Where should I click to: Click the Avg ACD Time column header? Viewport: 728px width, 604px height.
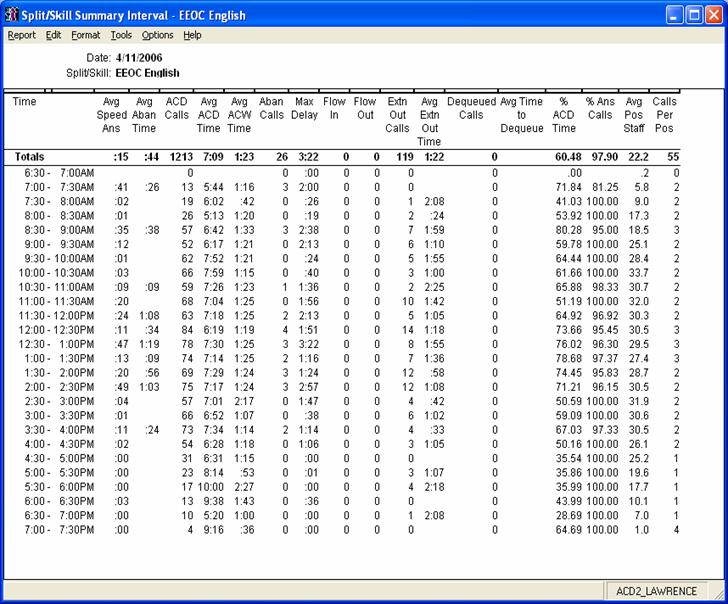208,115
